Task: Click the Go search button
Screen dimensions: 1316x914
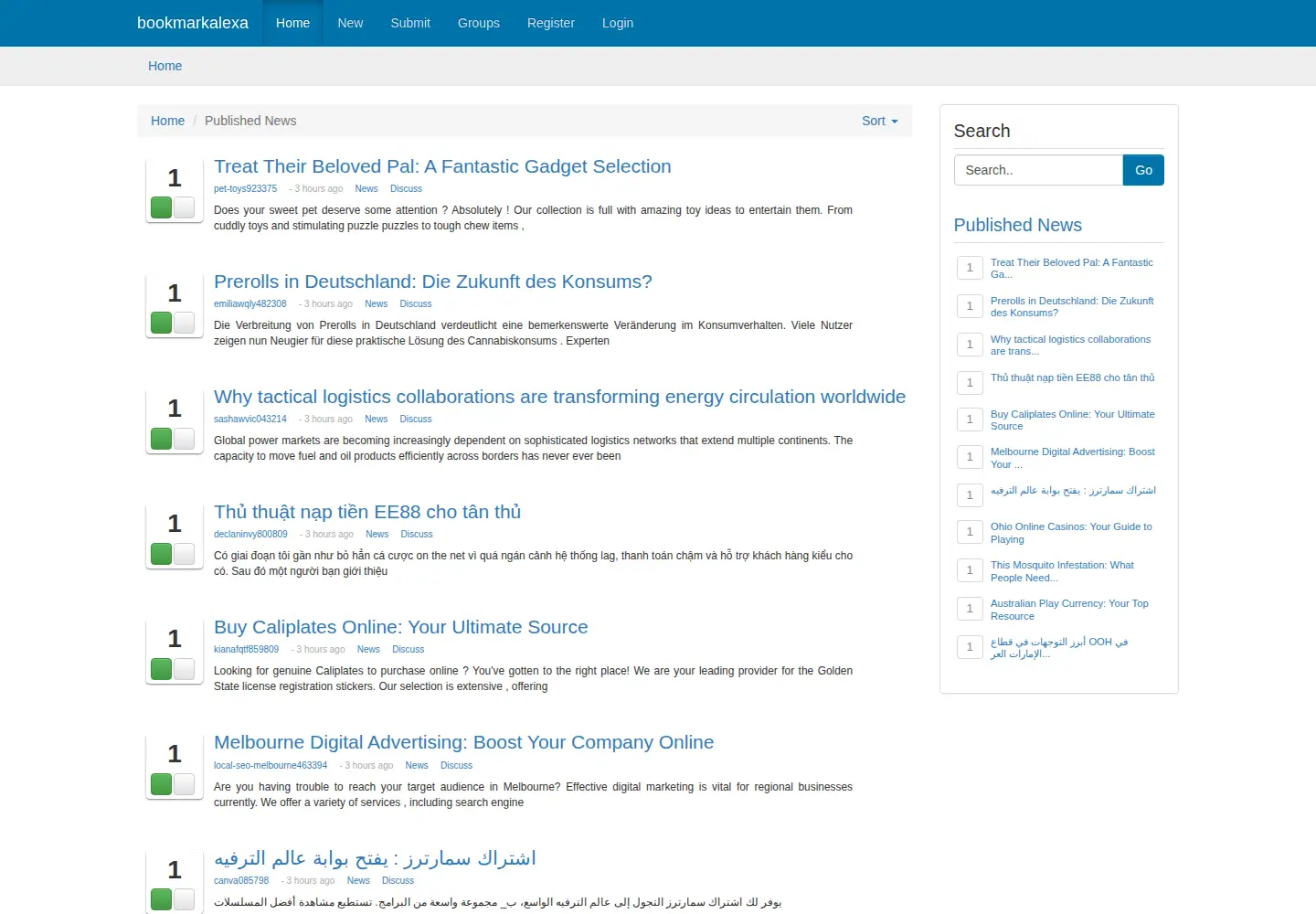Action: pos(1143,170)
